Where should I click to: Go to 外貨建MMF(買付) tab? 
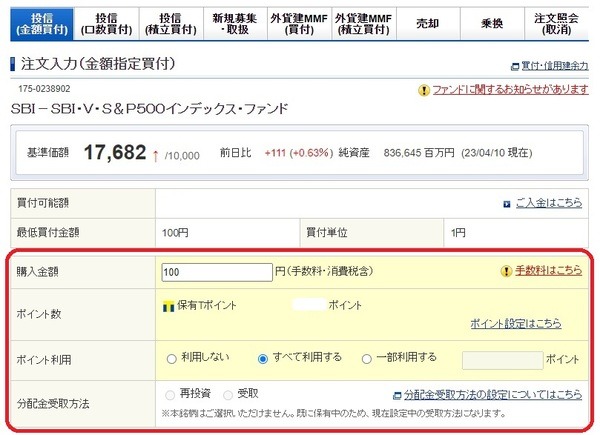tap(299, 24)
